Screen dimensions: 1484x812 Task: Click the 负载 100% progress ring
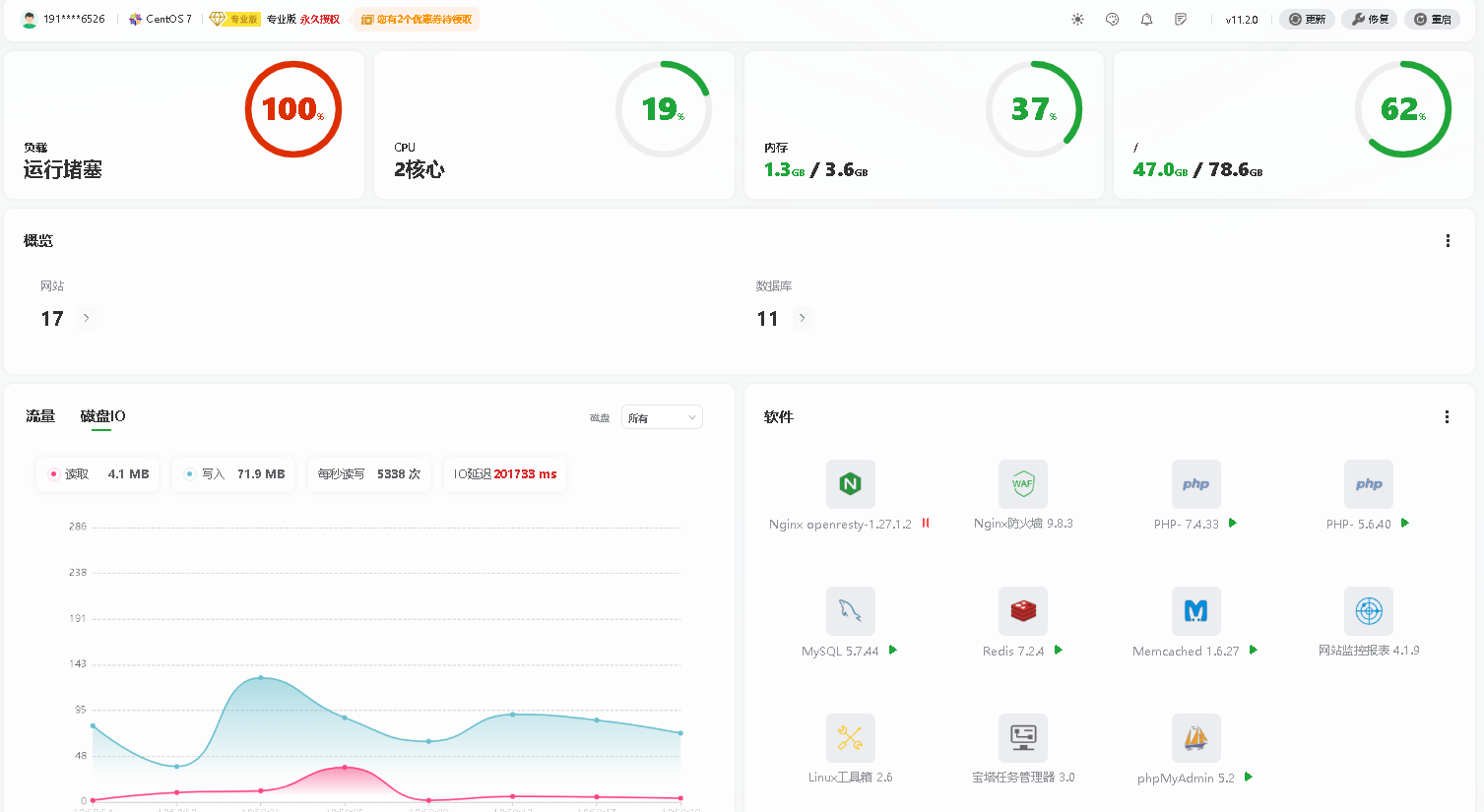[292, 108]
